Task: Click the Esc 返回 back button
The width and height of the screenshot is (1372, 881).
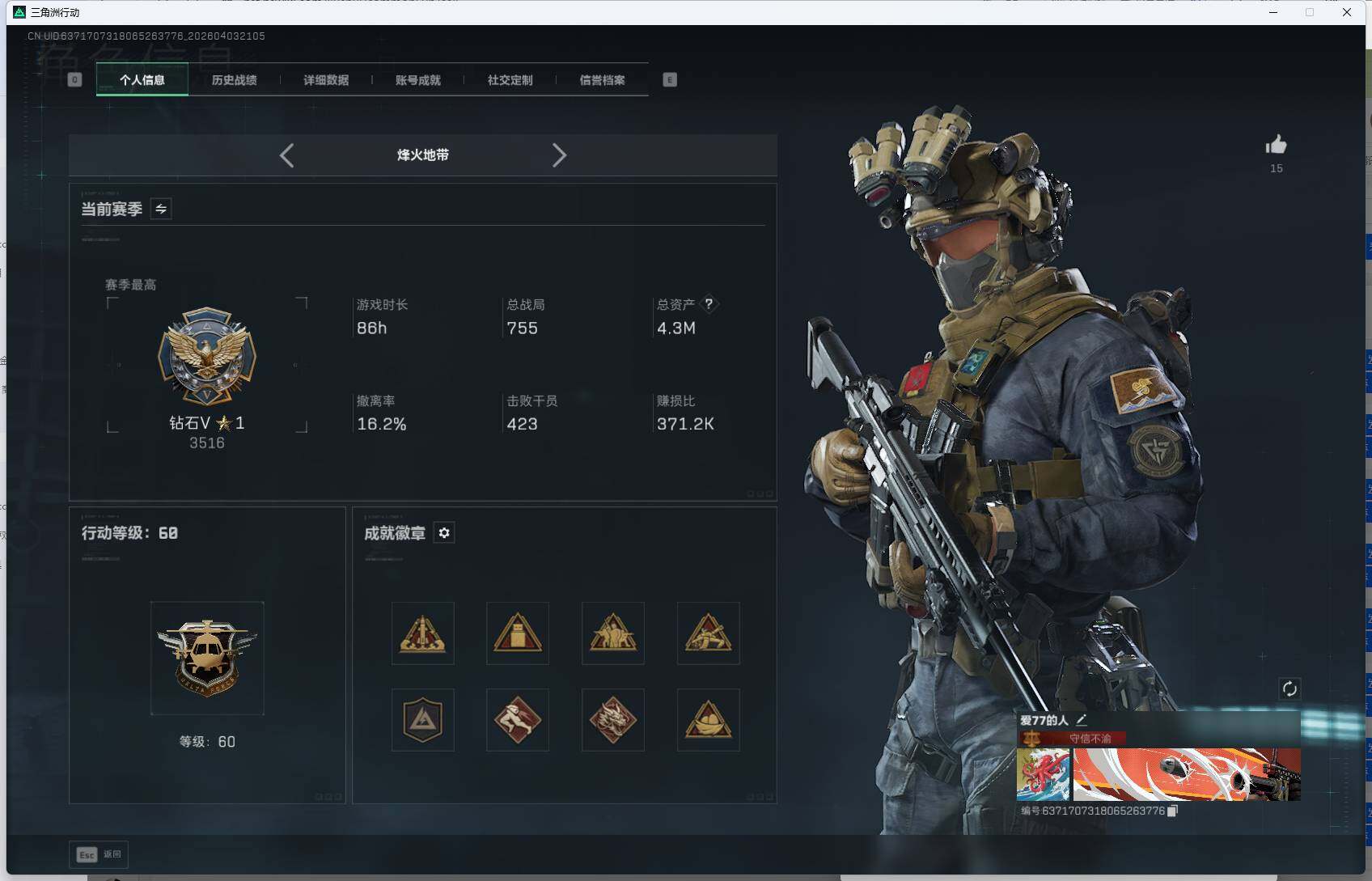Action: click(99, 854)
